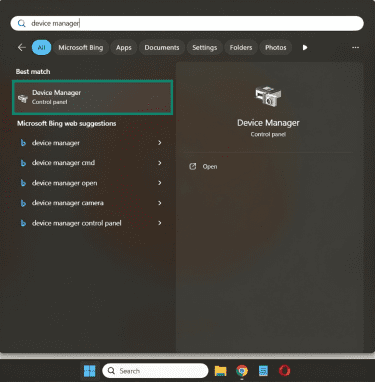Expand 'device manager cmd' suggestion chevron

click(160, 163)
